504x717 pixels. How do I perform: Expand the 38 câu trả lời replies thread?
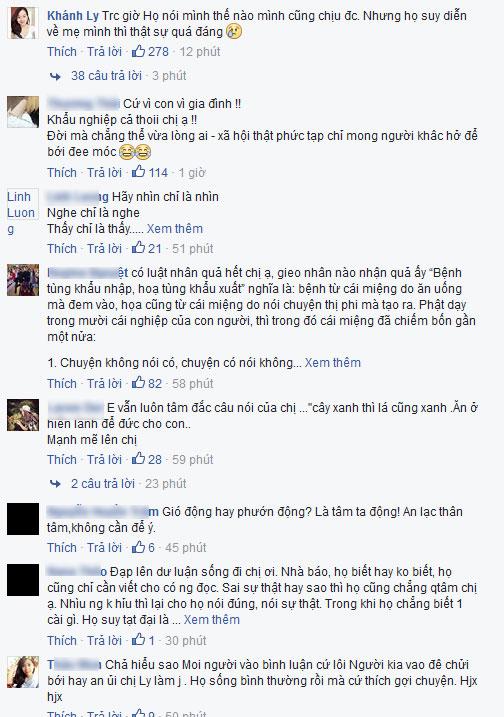click(106, 75)
